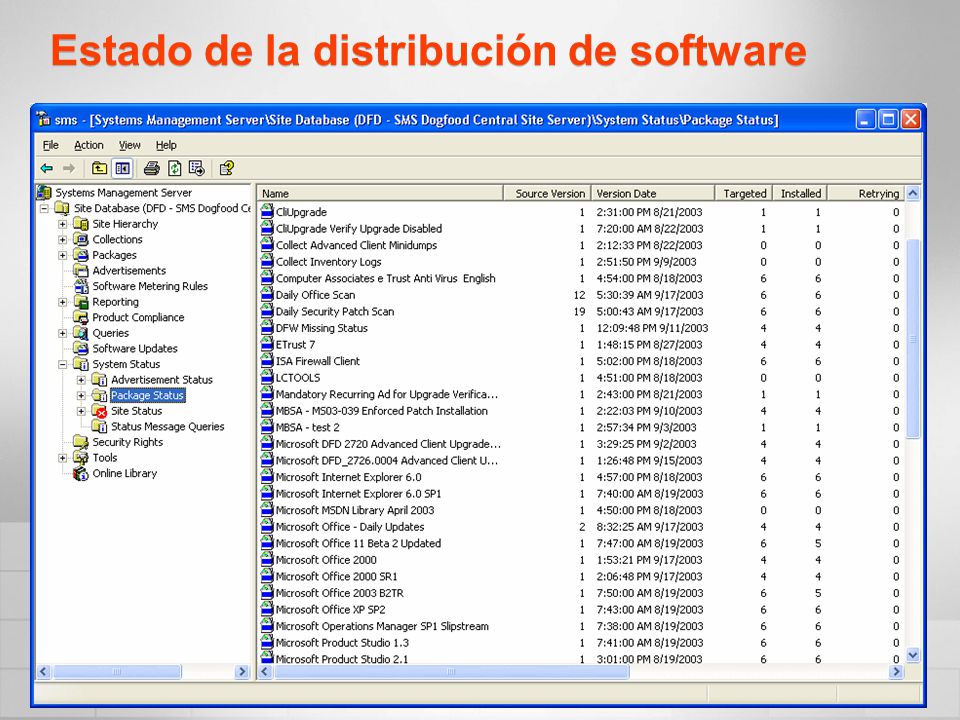
Task: Select the Microsoft Office XP SP2 row
Action: (580, 609)
